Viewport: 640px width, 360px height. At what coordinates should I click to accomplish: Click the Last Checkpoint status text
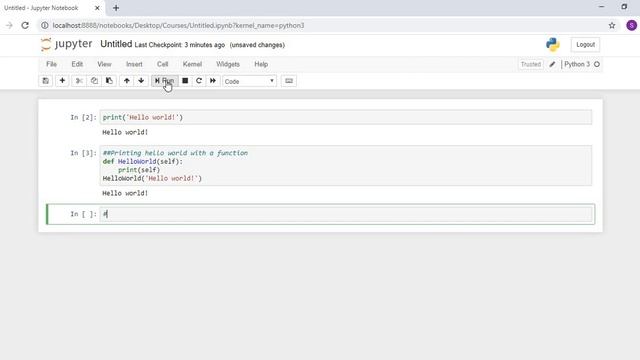(x=180, y=45)
